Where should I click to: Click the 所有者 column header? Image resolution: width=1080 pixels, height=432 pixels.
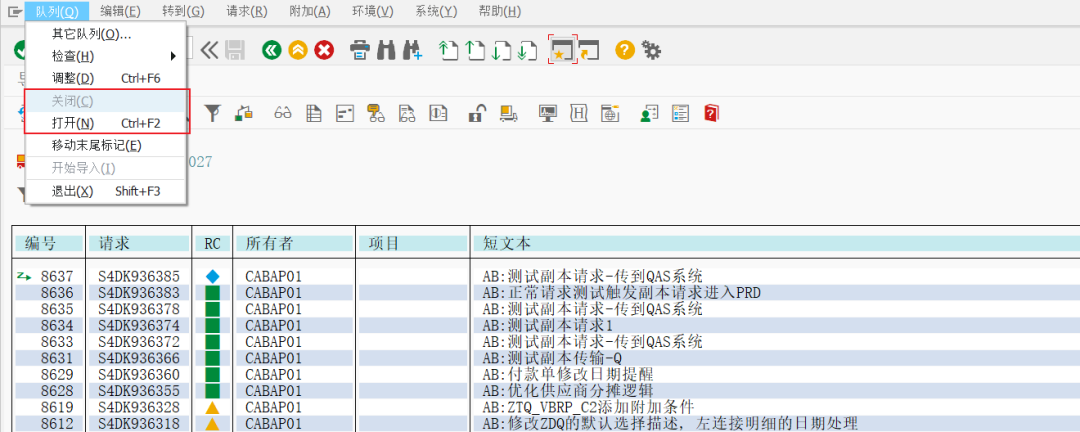tap(295, 243)
